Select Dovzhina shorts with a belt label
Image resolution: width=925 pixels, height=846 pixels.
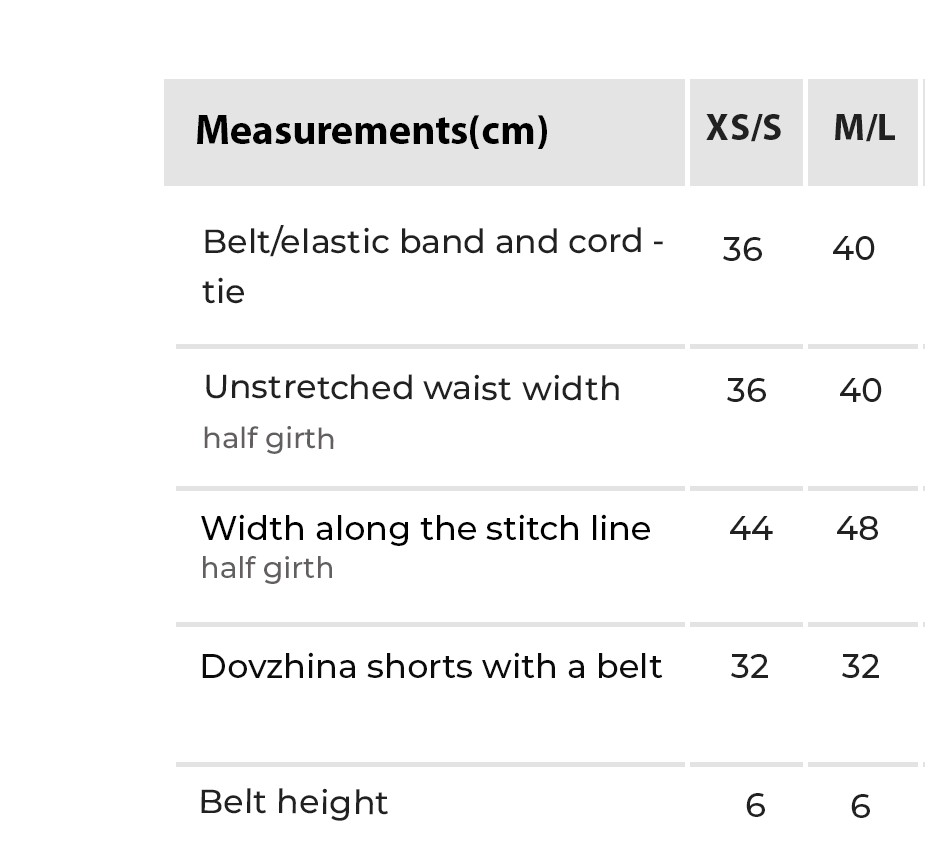(431, 667)
